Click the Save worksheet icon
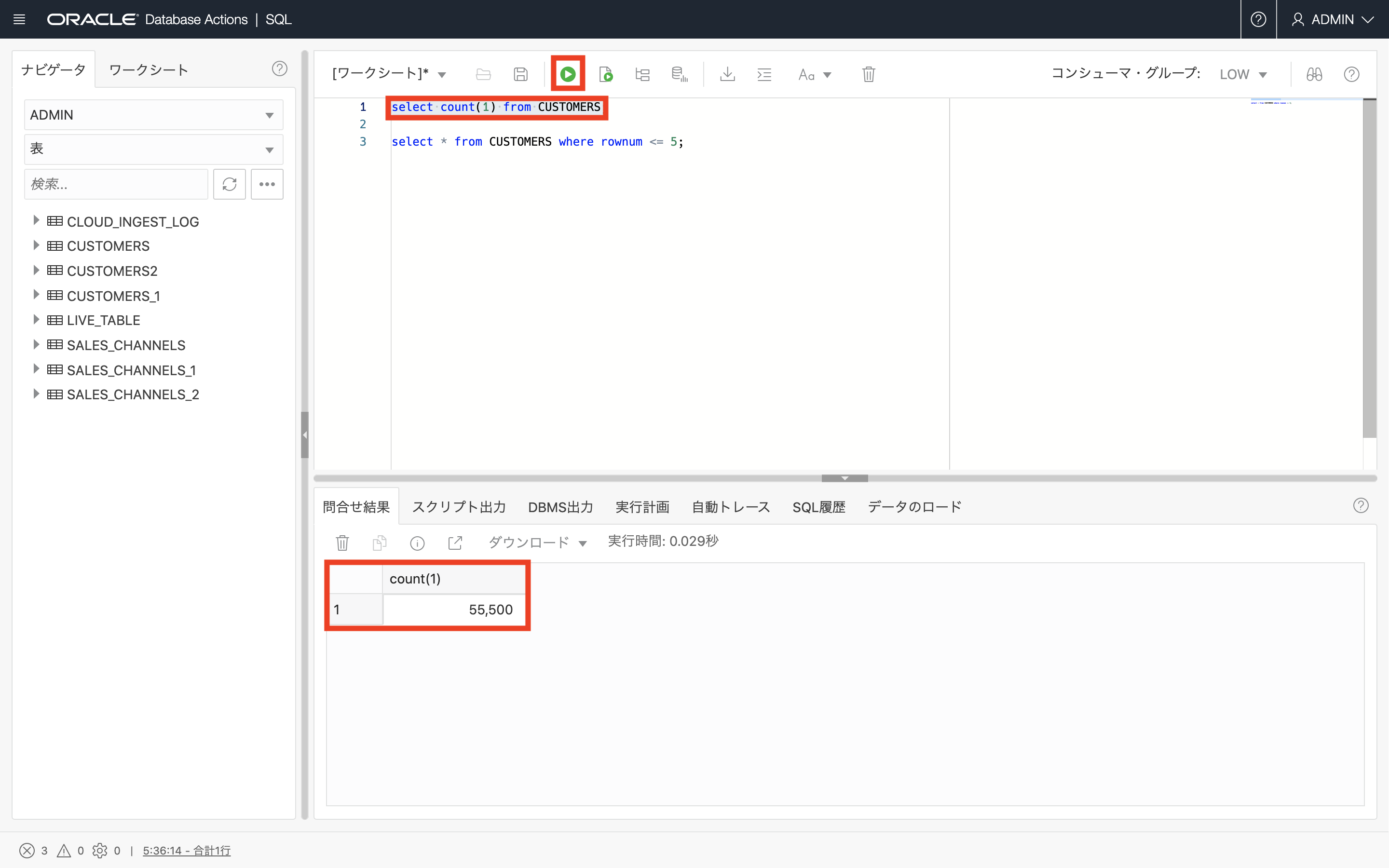This screenshot has width=1389, height=868. [520, 74]
